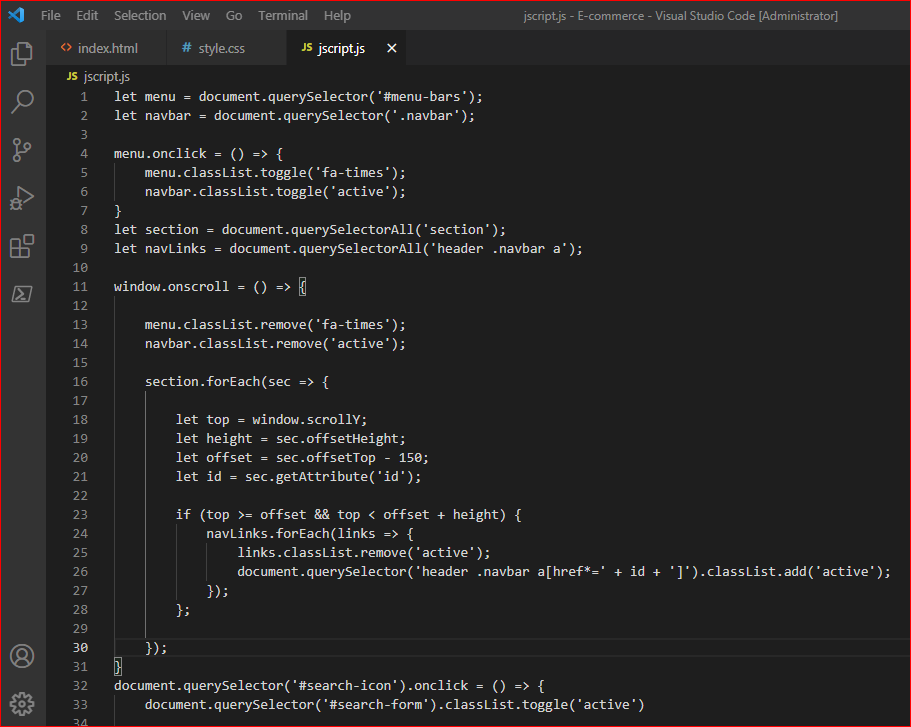Open the Accounts menu icon
Image resolution: width=911 pixels, height=727 pixels.
click(22, 656)
